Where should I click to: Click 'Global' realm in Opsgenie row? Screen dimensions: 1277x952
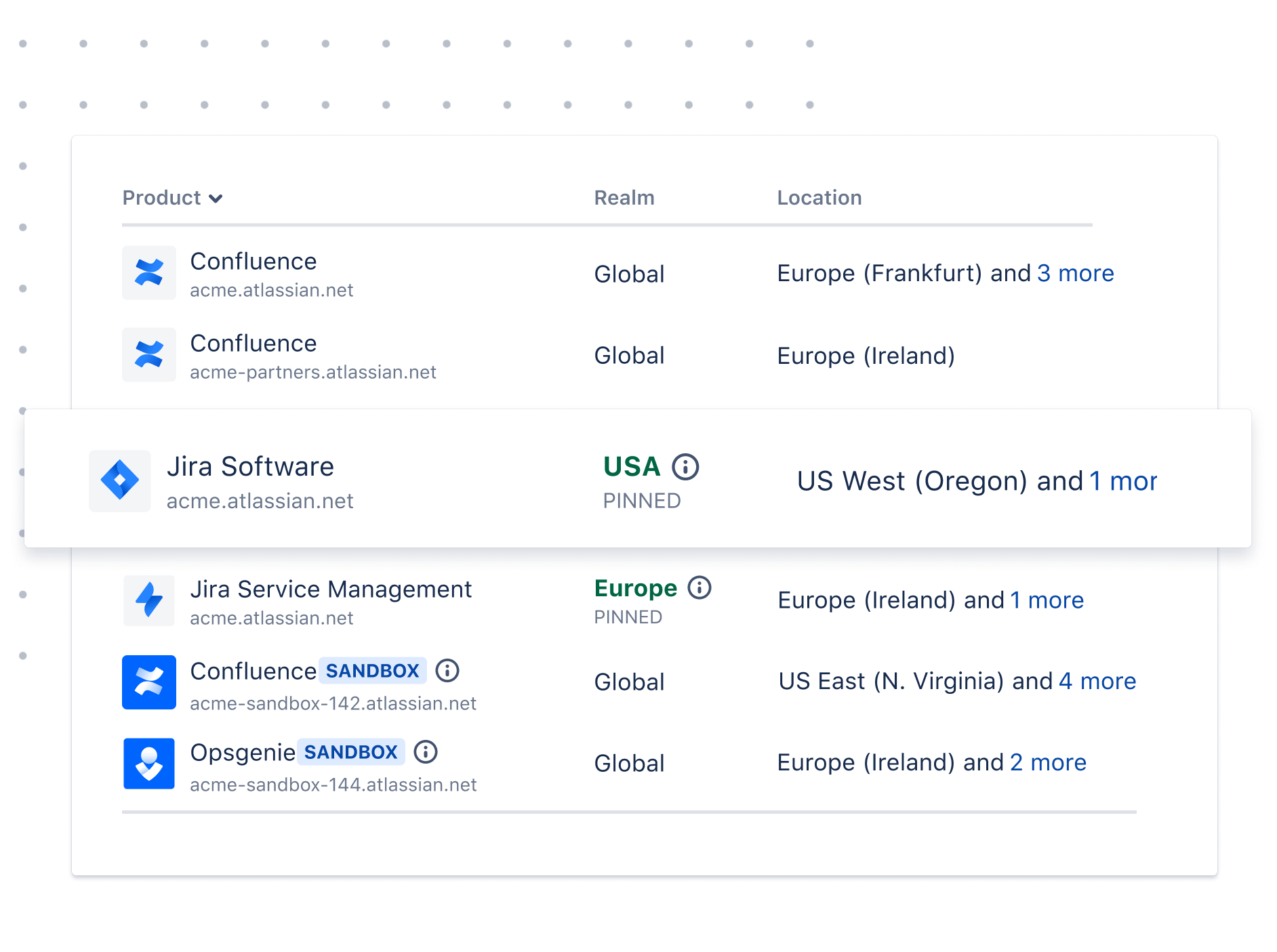630,764
